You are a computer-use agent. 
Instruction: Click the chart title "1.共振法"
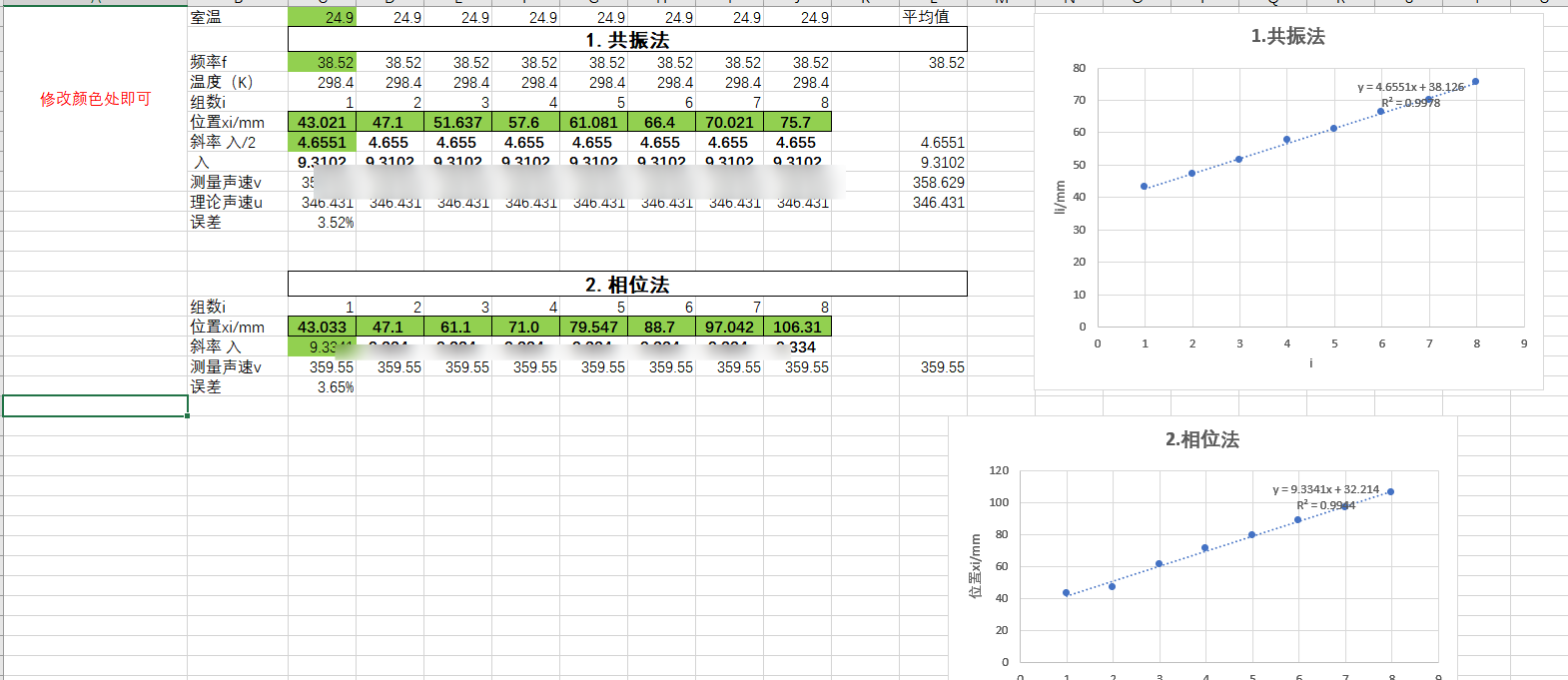pyautogui.click(x=1287, y=37)
